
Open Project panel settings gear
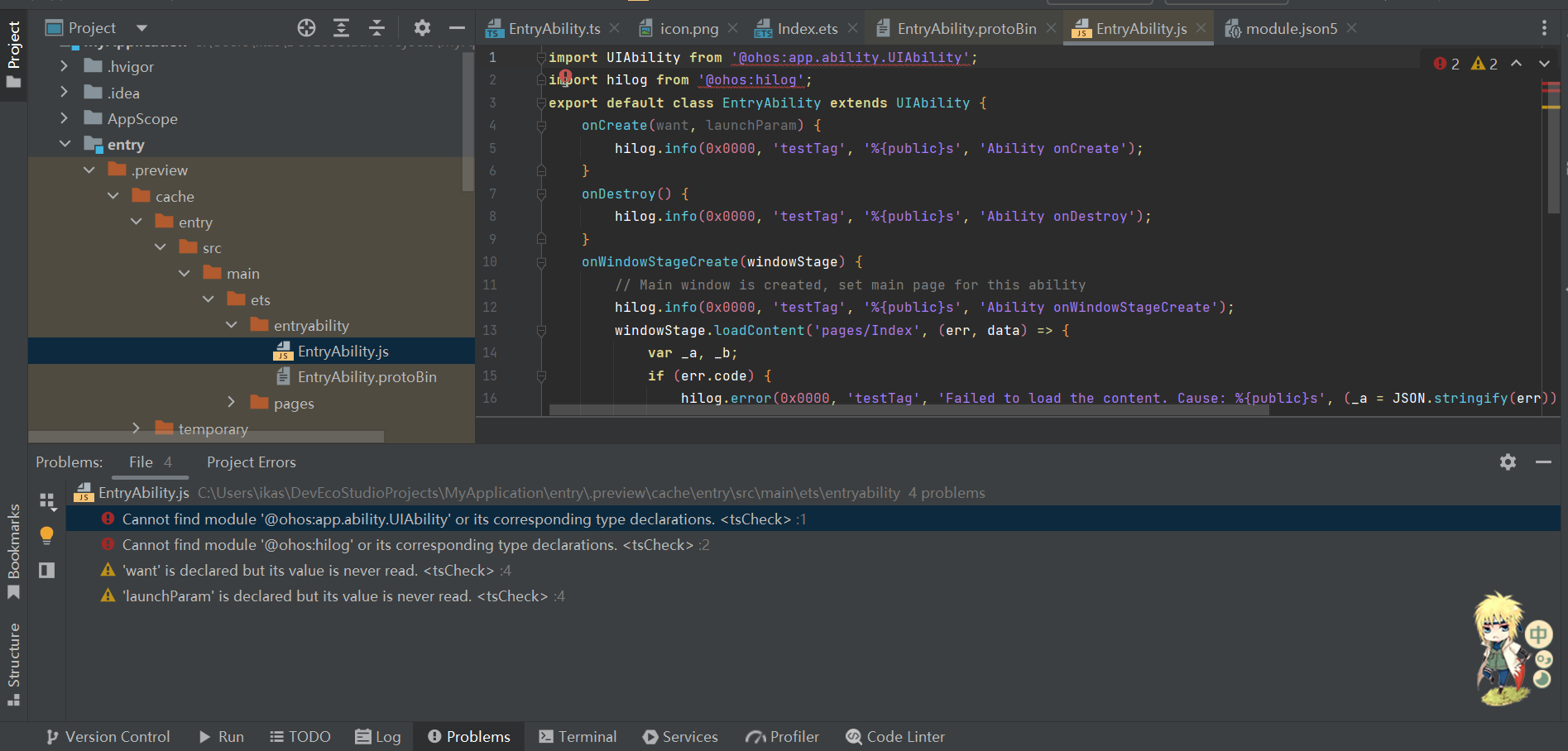[422, 28]
